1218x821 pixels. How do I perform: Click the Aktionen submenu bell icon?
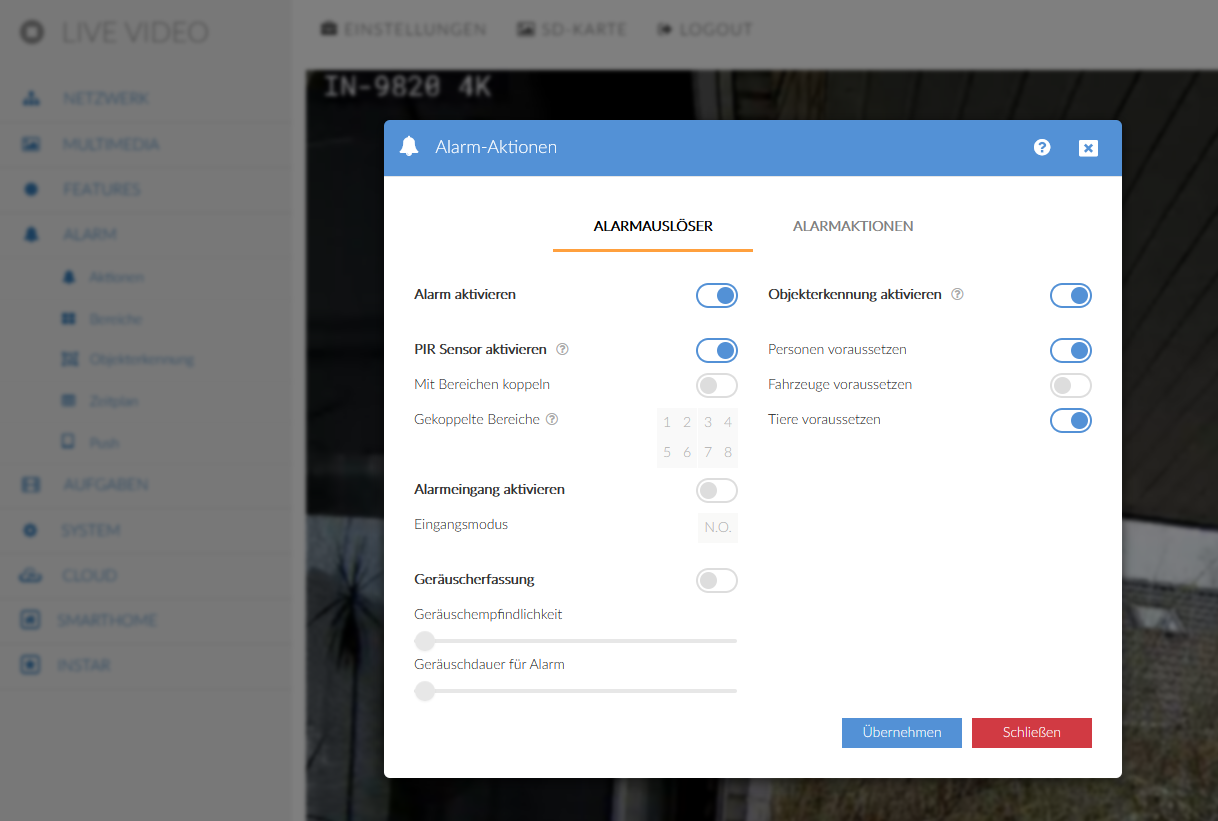click(68, 278)
